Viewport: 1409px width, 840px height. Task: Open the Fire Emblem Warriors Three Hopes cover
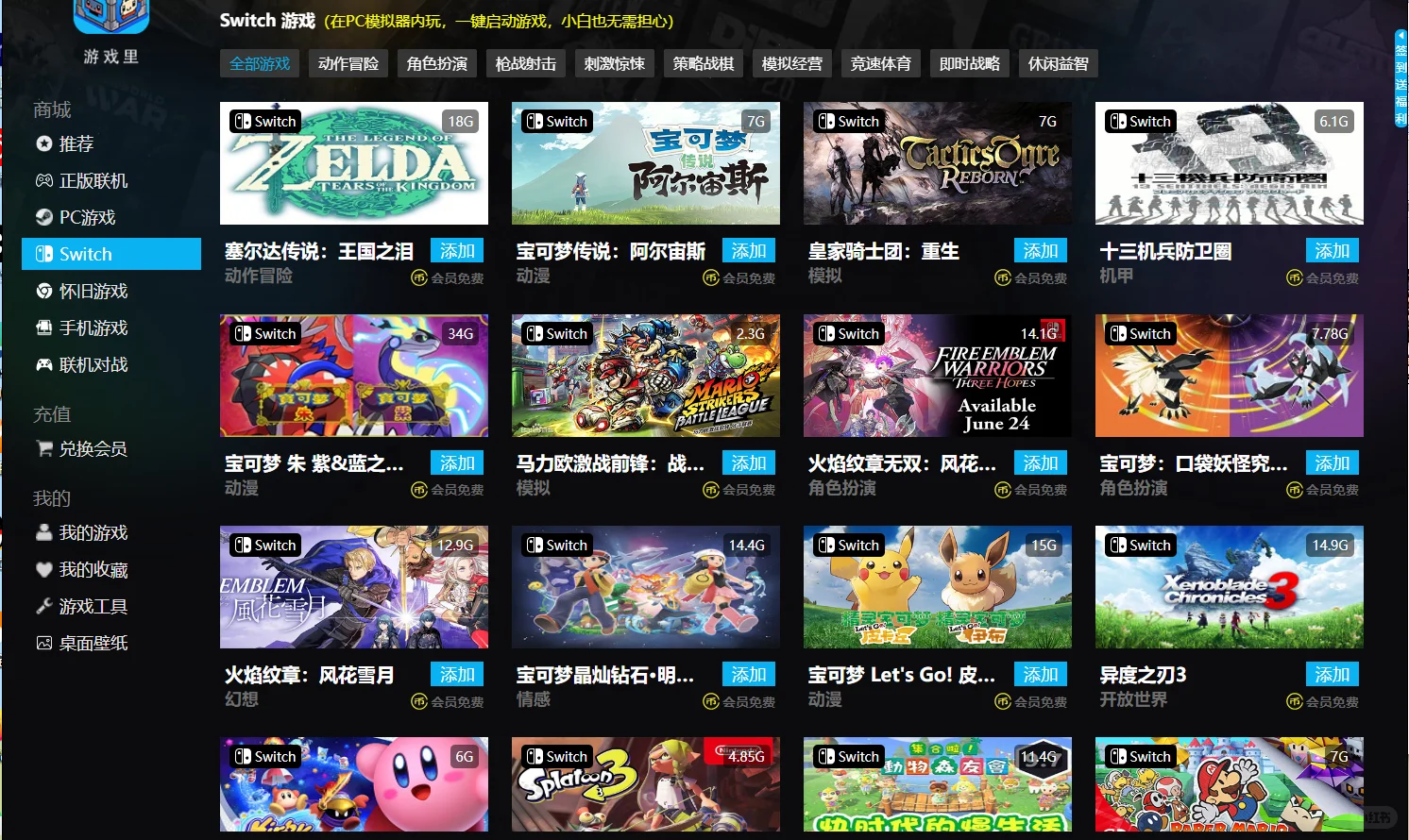[x=938, y=376]
